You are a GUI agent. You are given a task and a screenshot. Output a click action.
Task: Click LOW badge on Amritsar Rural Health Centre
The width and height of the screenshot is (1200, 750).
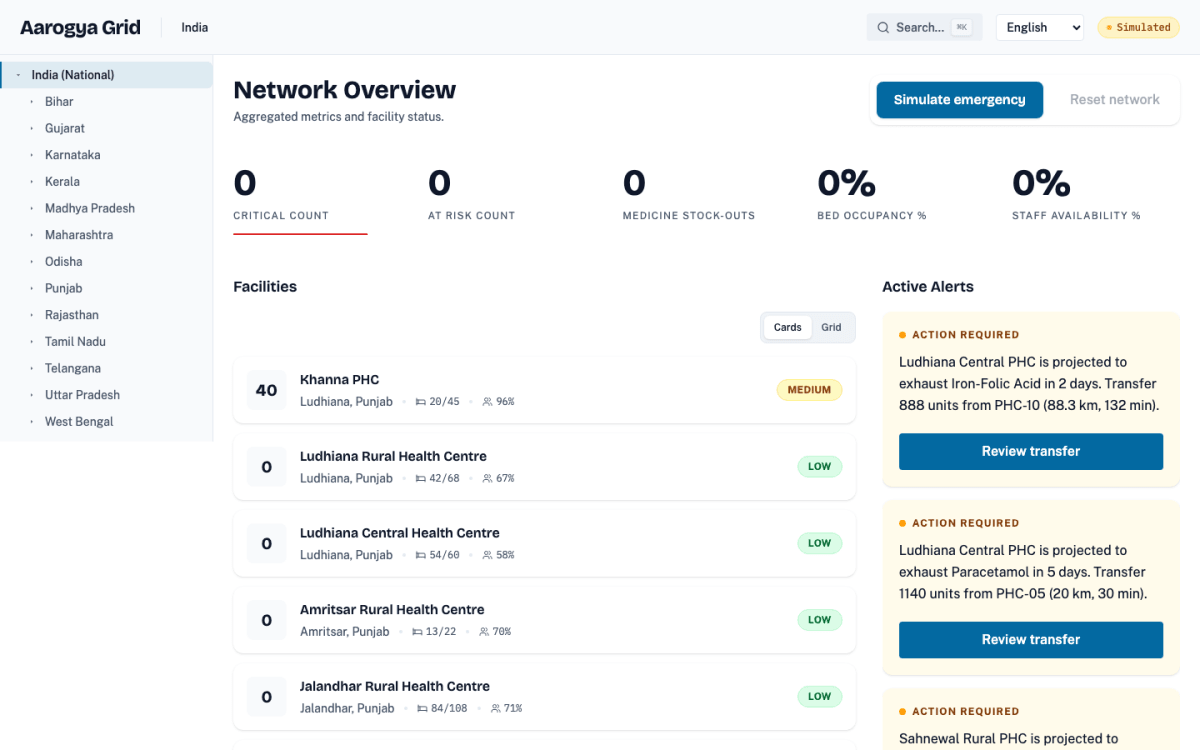[x=820, y=620]
